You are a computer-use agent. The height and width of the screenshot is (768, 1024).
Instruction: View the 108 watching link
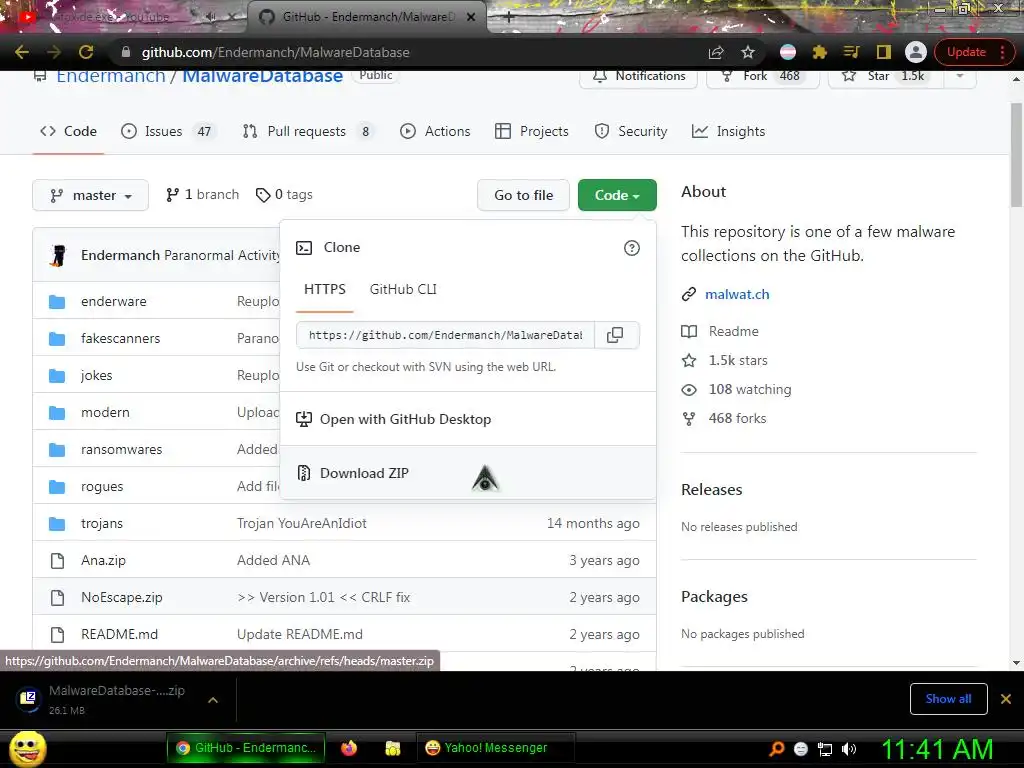(x=750, y=389)
